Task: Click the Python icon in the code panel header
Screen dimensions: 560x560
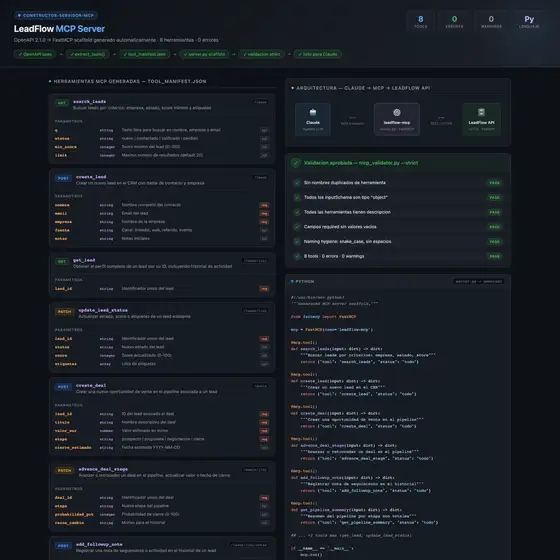Action: (292, 281)
